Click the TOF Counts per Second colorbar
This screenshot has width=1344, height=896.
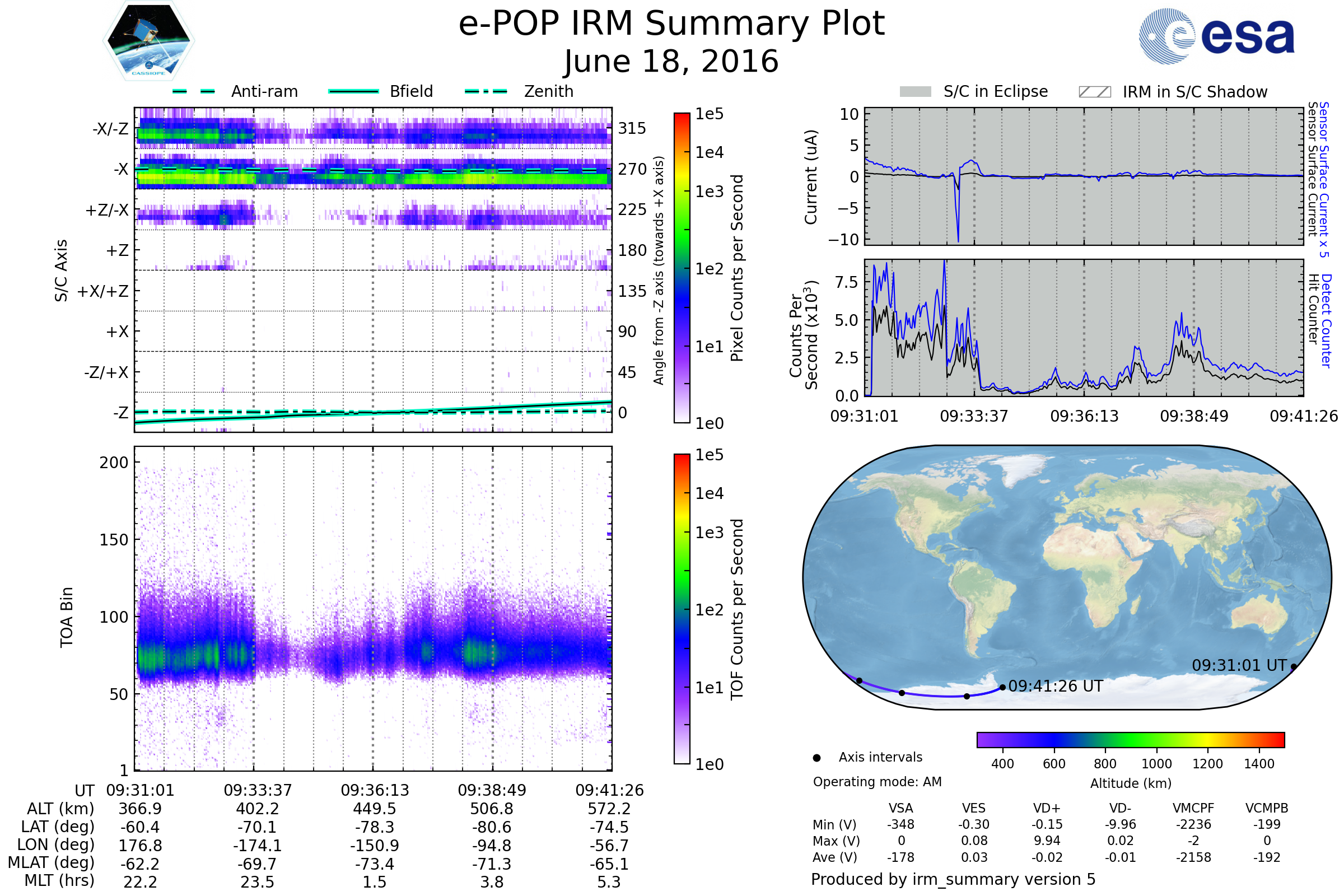click(x=682, y=609)
